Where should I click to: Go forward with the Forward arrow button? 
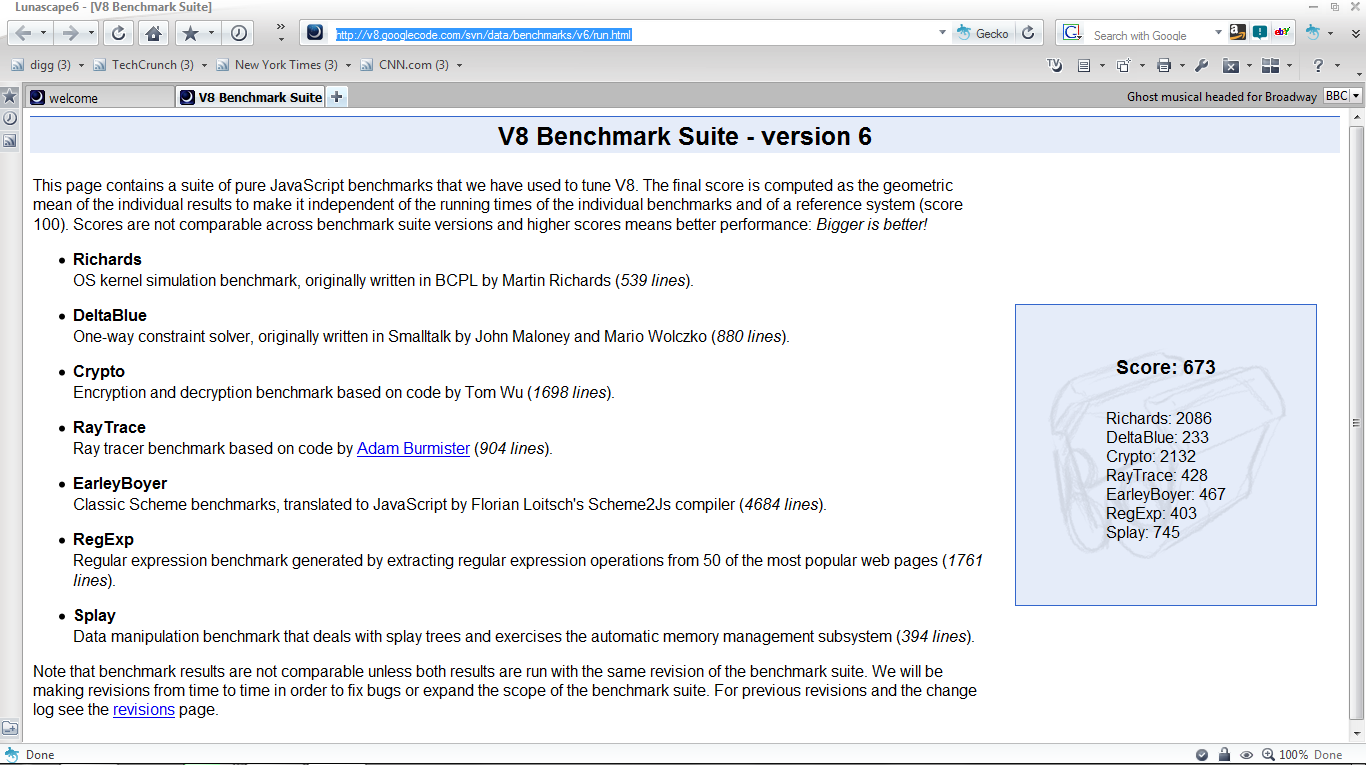click(70, 33)
